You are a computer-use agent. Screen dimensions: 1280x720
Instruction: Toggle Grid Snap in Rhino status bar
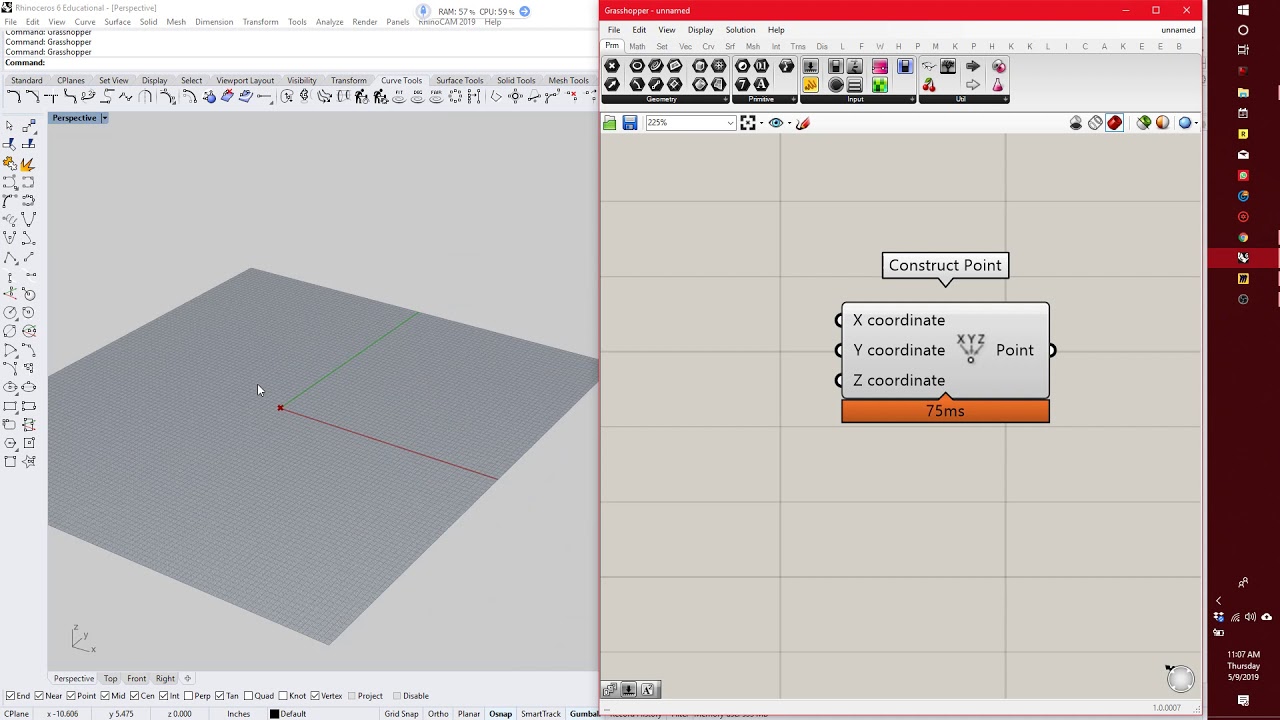402,714
